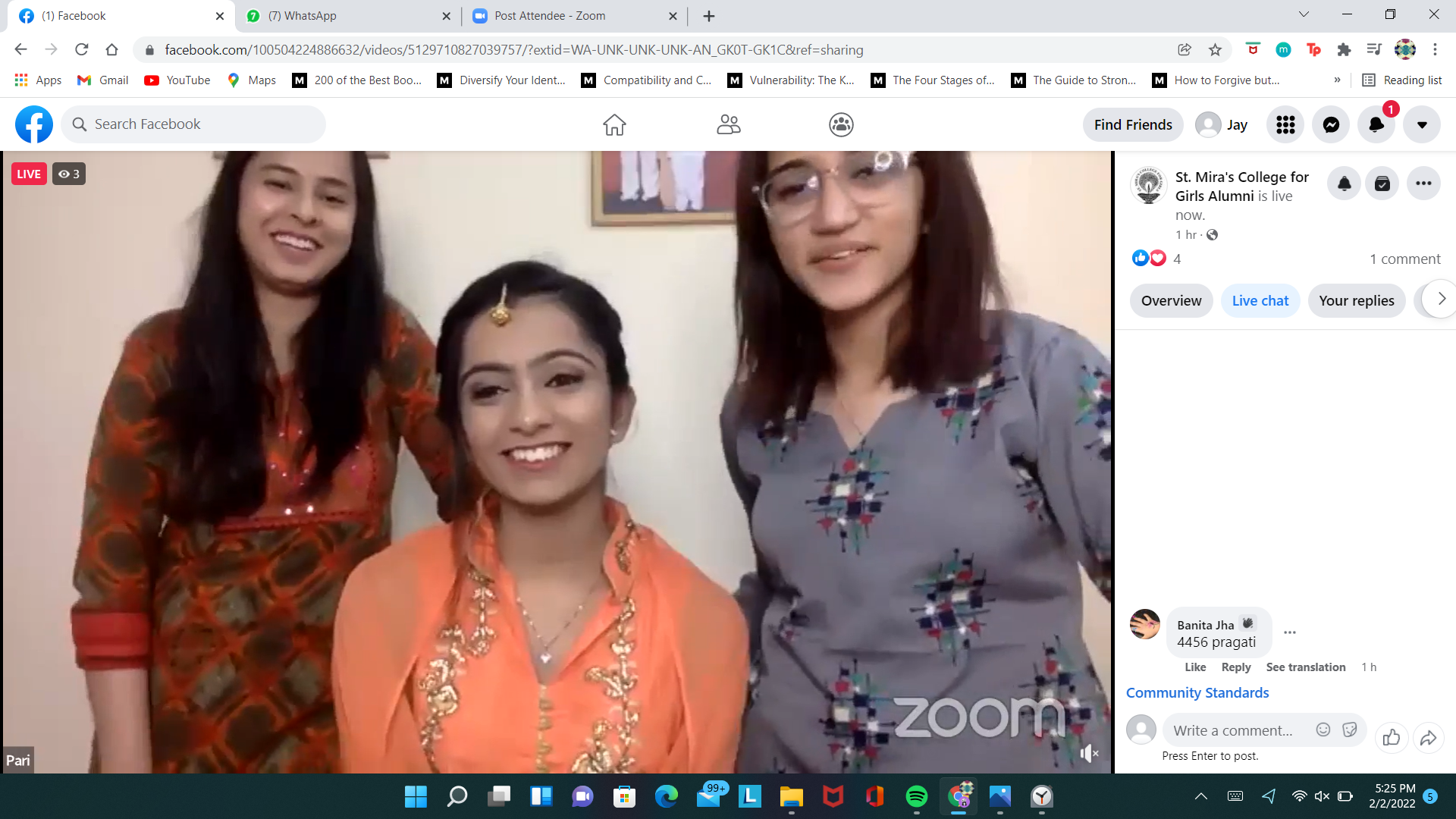Screen dimensions: 1456x819
Task: Give the post a thumbs-up
Action: pyautogui.click(x=1392, y=737)
